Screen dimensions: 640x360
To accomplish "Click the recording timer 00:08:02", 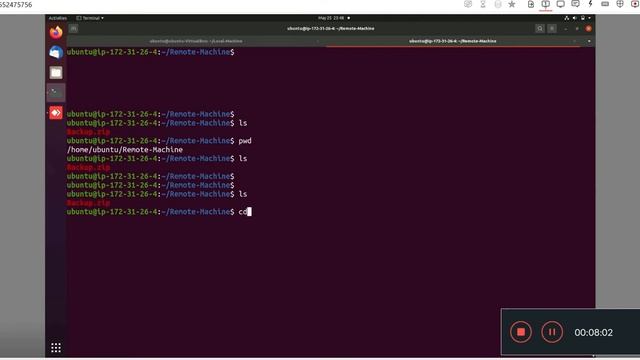I will (593, 333).
